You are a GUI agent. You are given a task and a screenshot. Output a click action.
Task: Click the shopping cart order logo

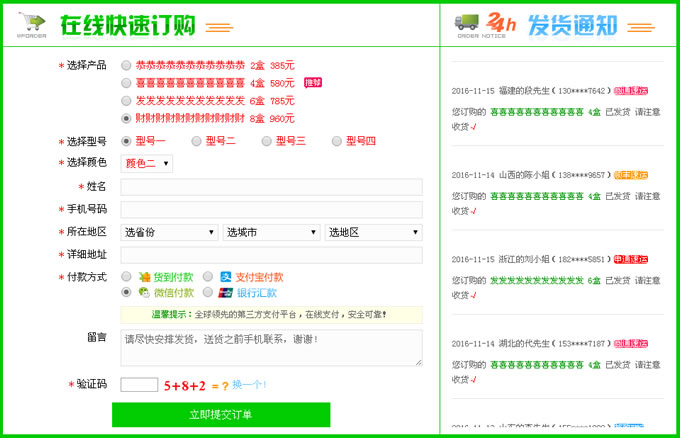click(32, 25)
